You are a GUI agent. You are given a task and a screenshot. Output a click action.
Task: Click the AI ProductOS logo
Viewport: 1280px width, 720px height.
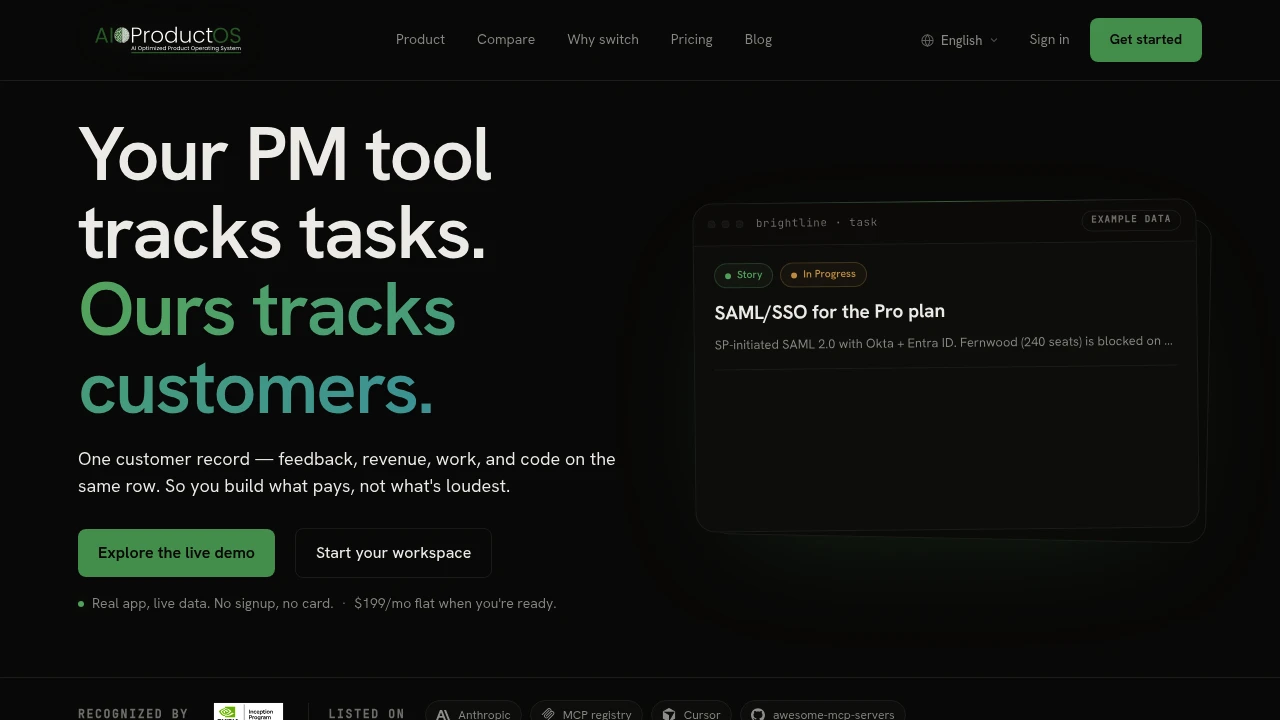(x=168, y=39)
